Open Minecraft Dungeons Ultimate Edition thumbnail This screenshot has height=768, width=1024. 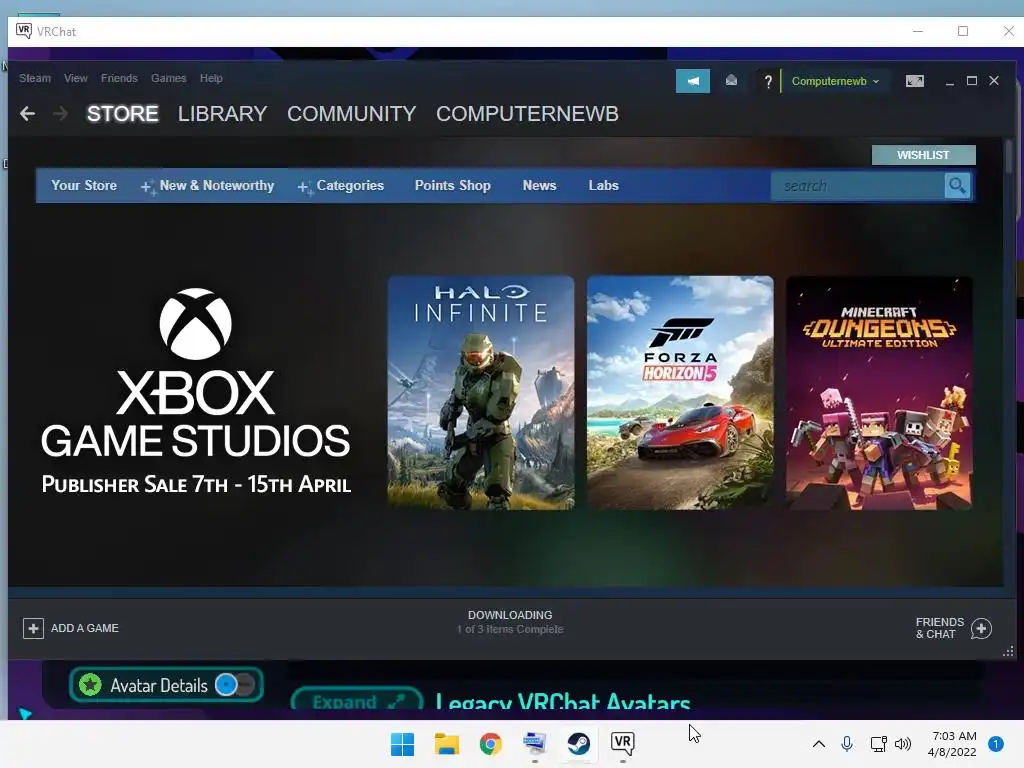click(879, 392)
